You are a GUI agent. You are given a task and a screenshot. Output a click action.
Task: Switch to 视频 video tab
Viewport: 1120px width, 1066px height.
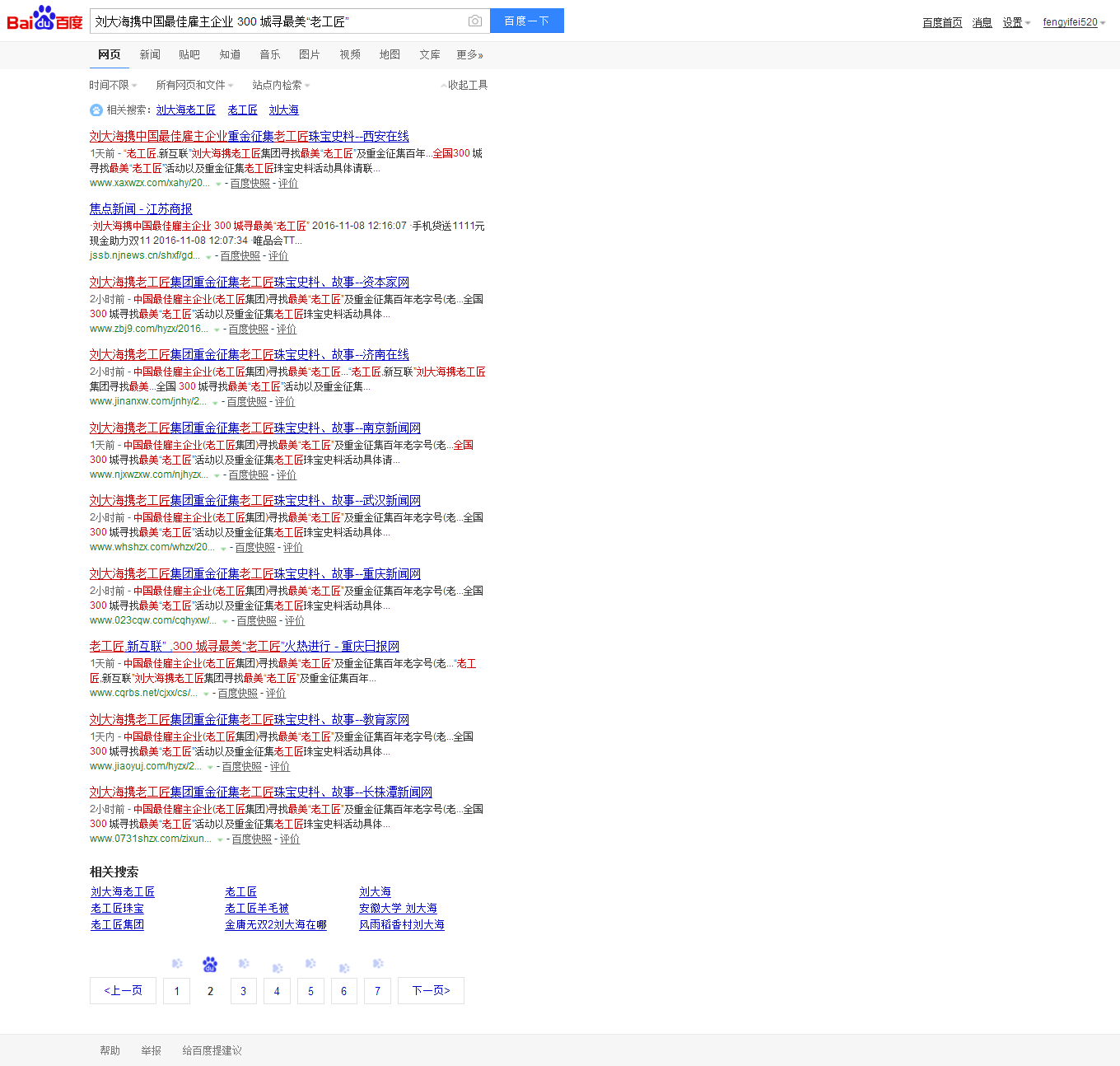point(350,54)
